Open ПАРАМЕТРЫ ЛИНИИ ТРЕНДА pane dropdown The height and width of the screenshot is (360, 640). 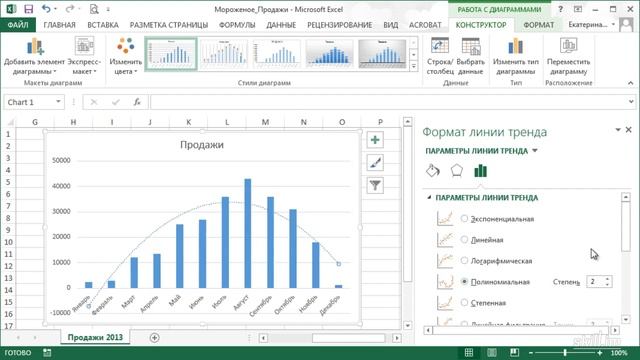(x=535, y=151)
